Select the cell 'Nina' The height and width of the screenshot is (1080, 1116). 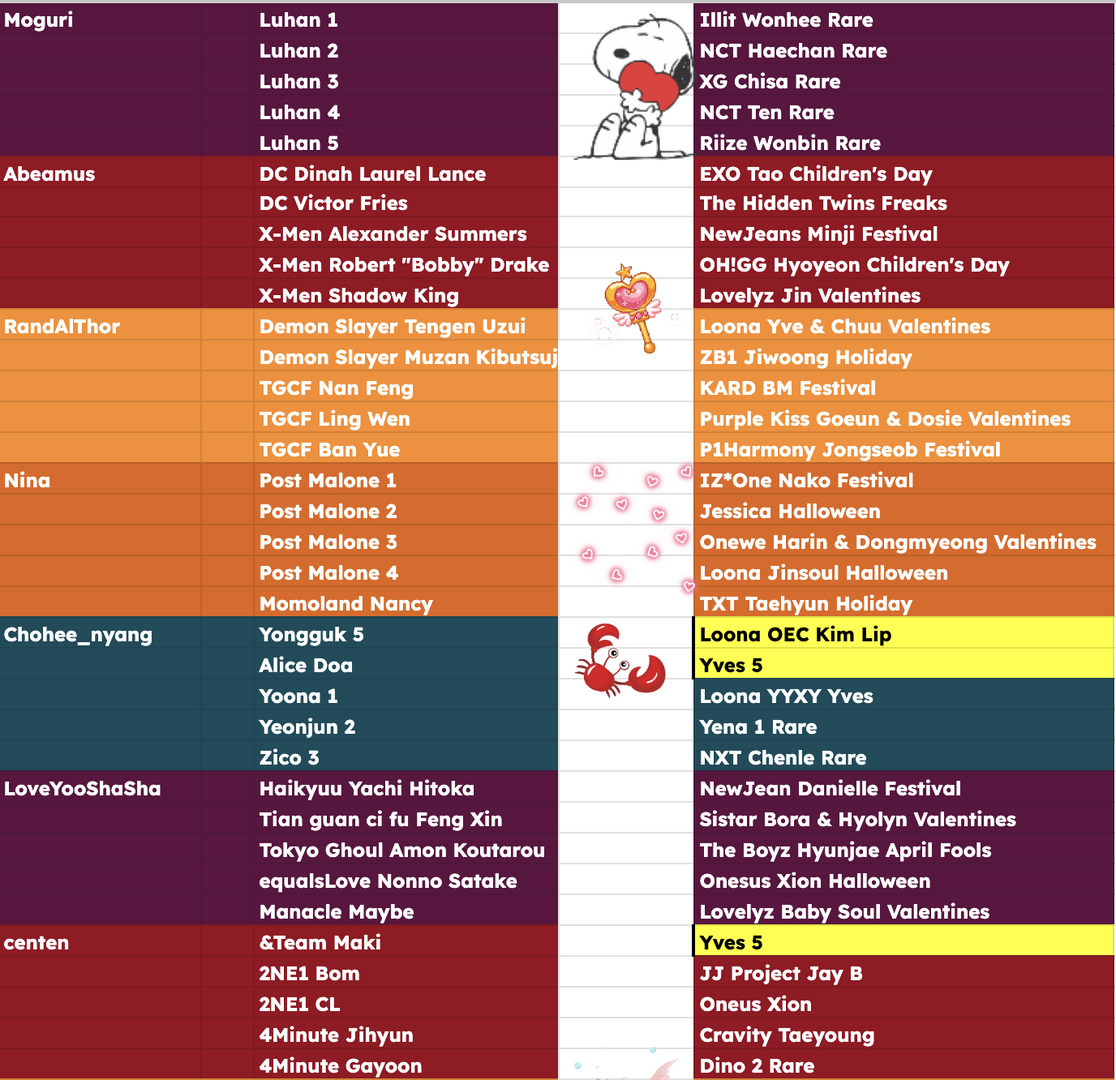click(100, 480)
